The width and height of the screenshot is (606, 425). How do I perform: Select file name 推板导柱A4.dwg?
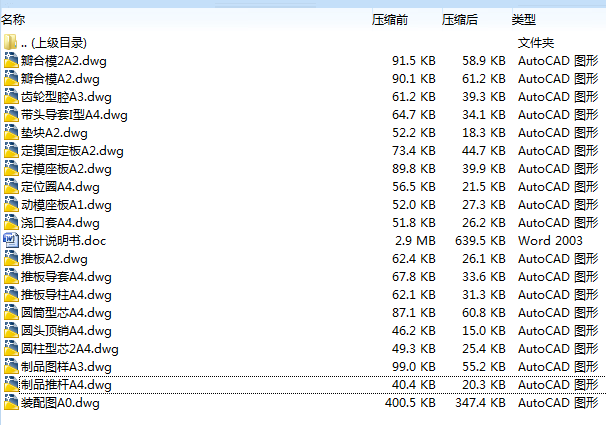[x=66, y=295]
